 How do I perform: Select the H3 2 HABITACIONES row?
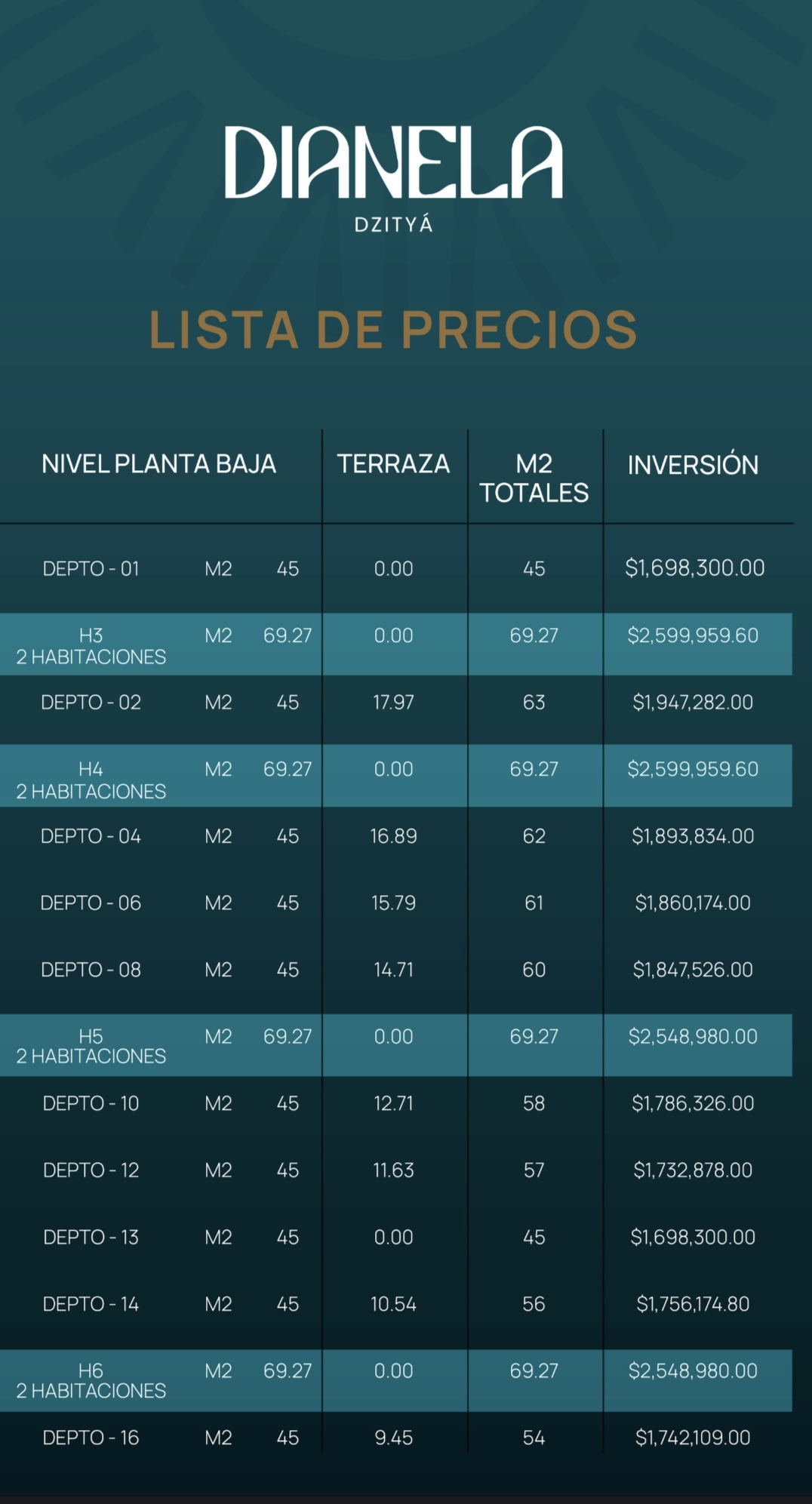396,644
